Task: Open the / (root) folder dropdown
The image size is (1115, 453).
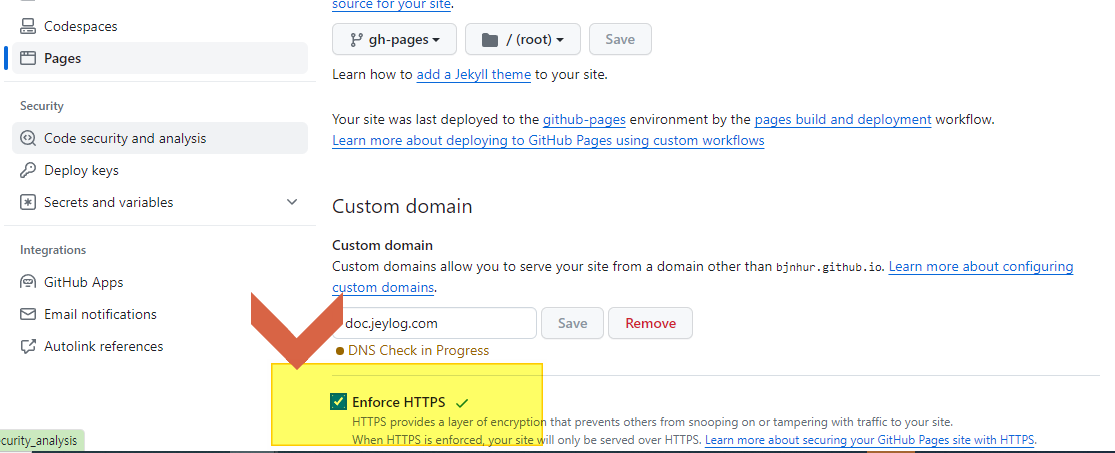Action: pos(523,39)
